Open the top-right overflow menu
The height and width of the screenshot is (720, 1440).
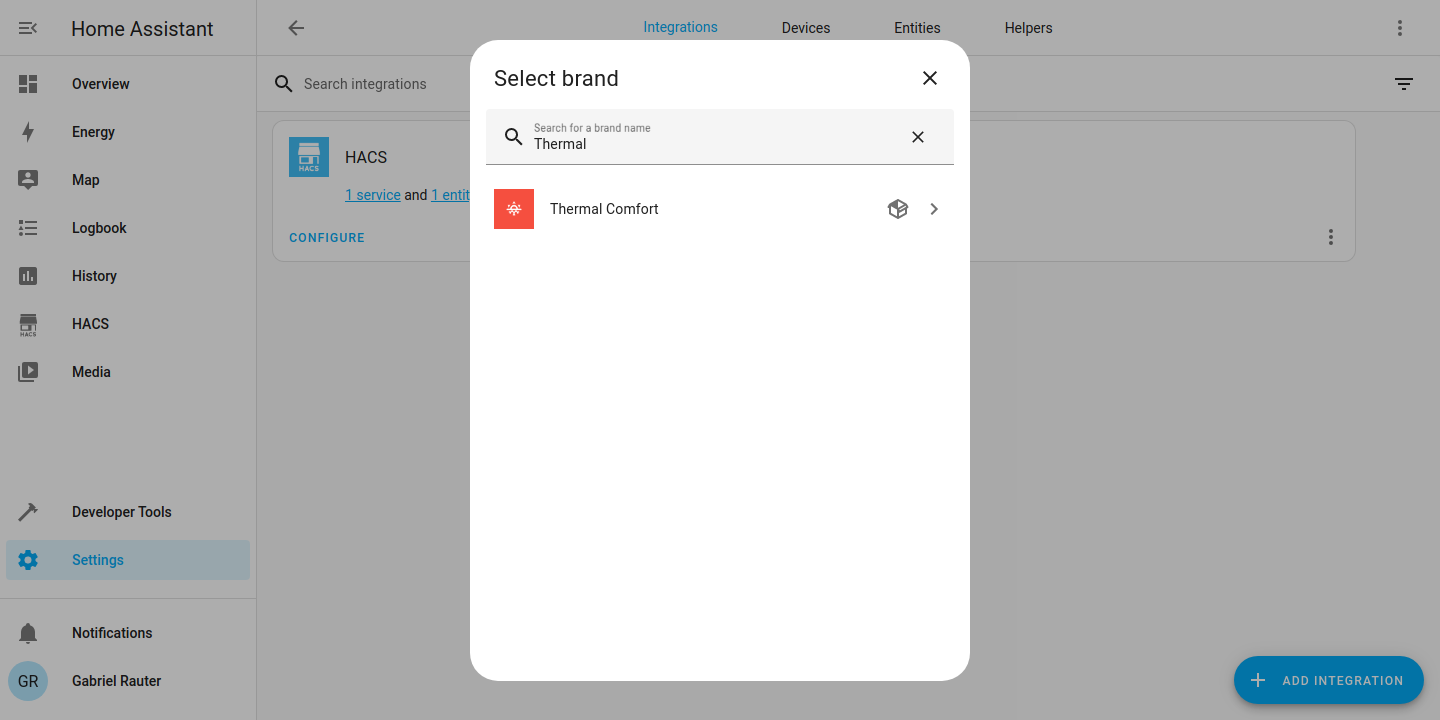pyautogui.click(x=1400, y=28)
